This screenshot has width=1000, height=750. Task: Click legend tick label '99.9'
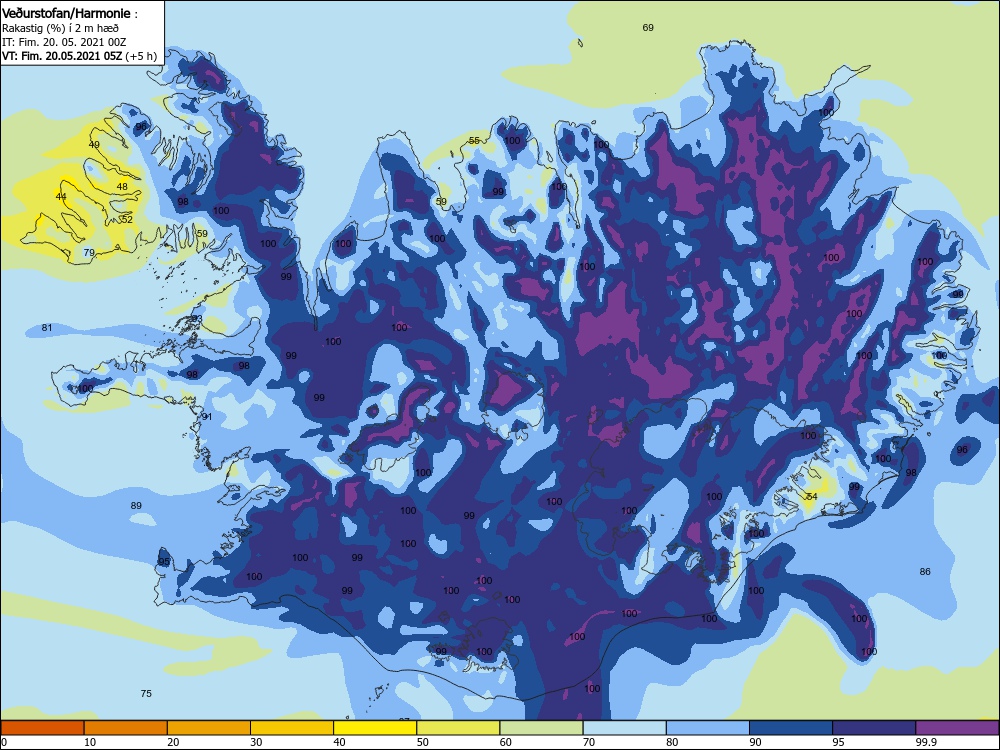(927, 742)
